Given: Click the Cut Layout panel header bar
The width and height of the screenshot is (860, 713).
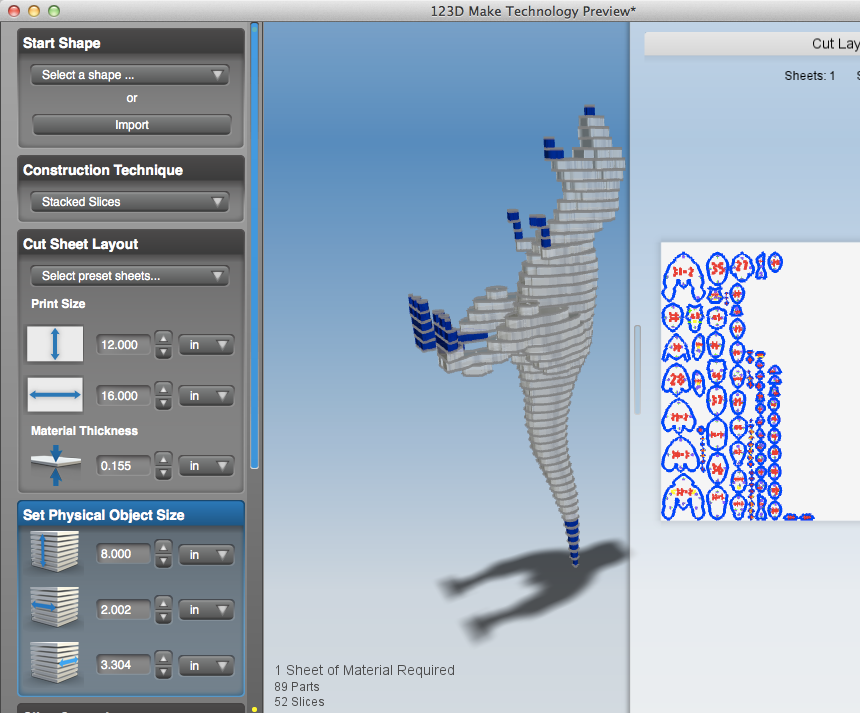Looking at the screenshot, I should 752,43.
